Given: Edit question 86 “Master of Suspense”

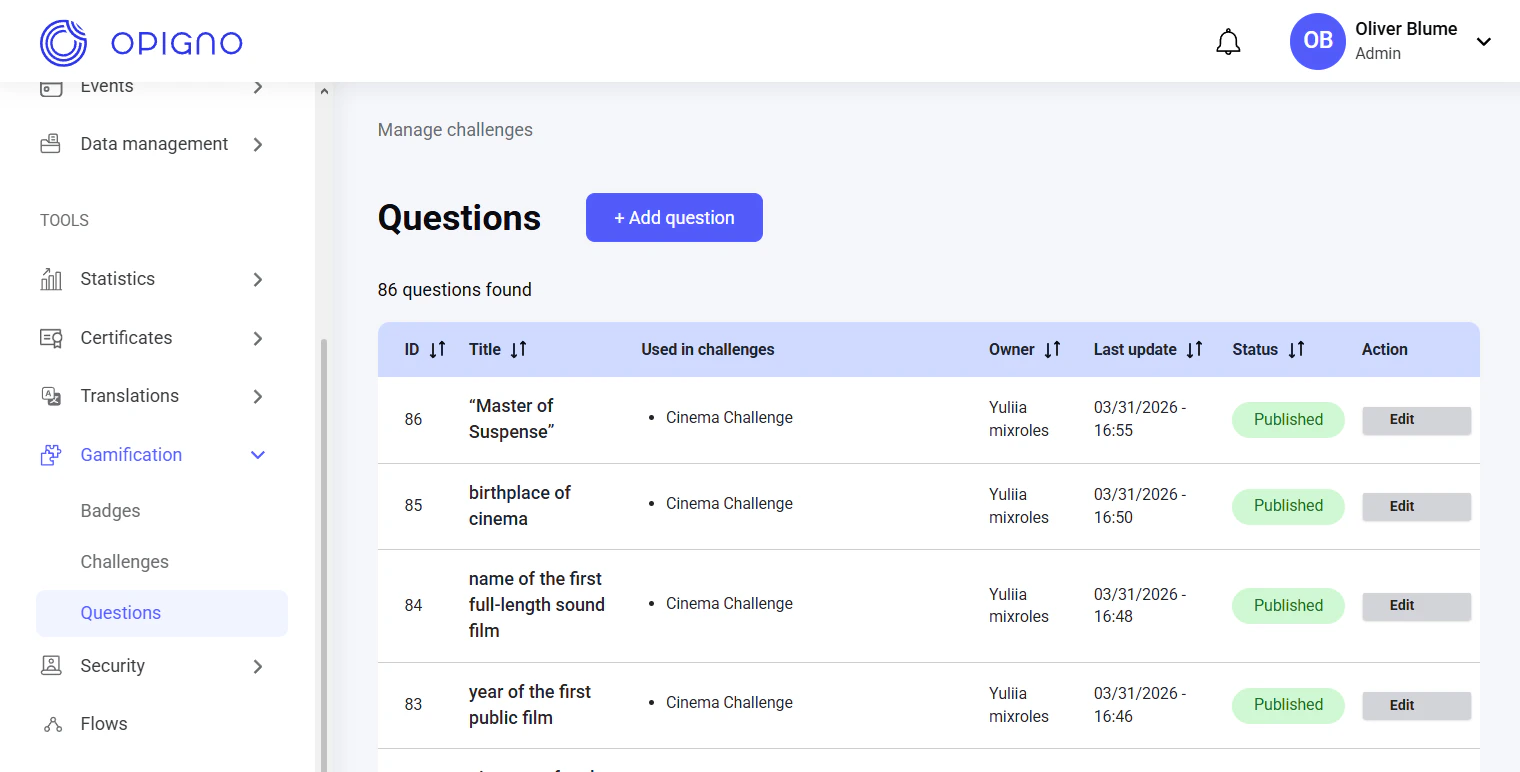Looking at the screenshot, I should click(x=1416, y=420).
